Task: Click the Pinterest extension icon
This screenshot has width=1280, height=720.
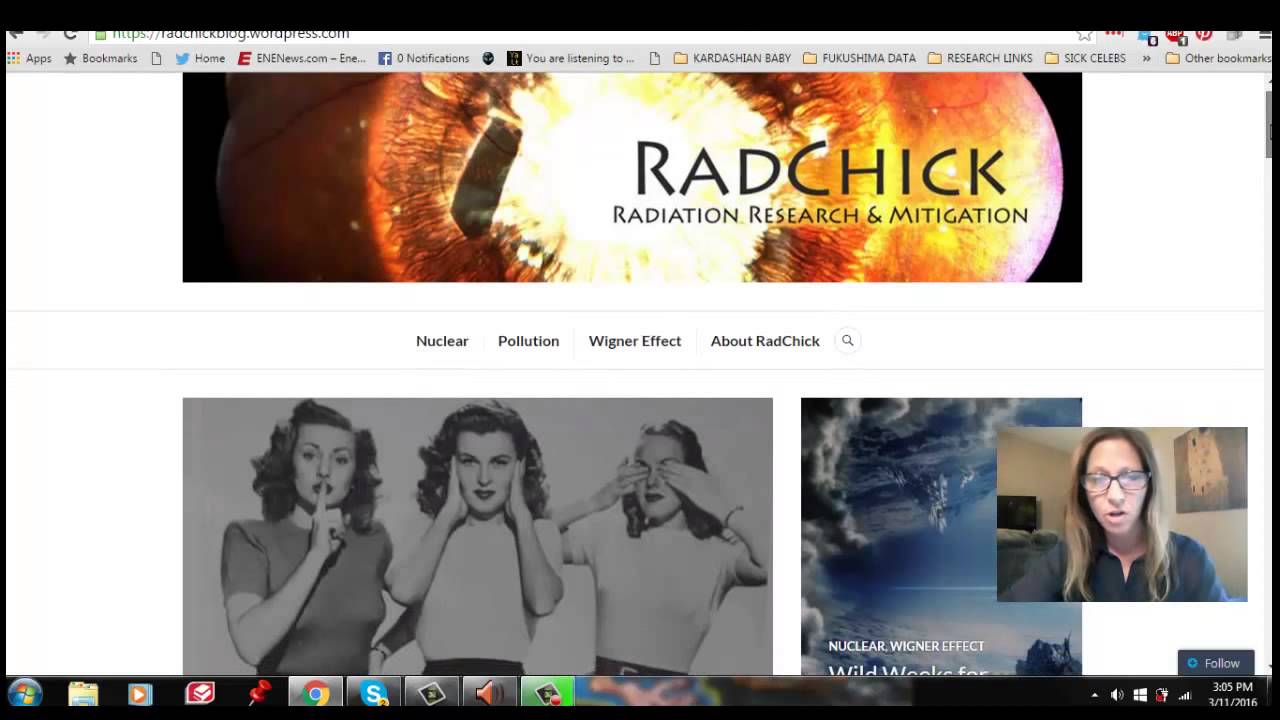Action: tap(1204, 34)
